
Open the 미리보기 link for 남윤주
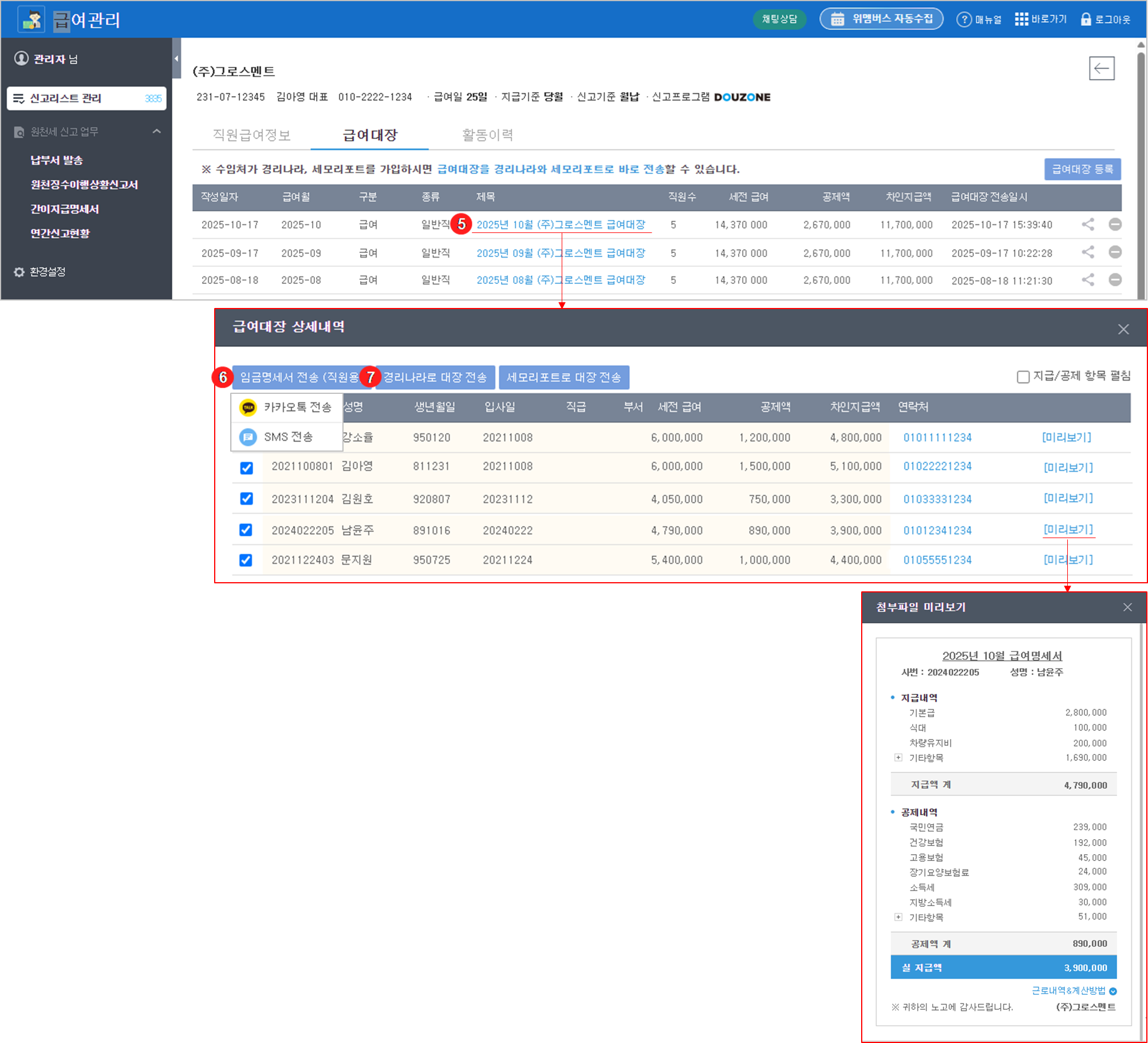pyautogui.click(x=1068, y=530)
